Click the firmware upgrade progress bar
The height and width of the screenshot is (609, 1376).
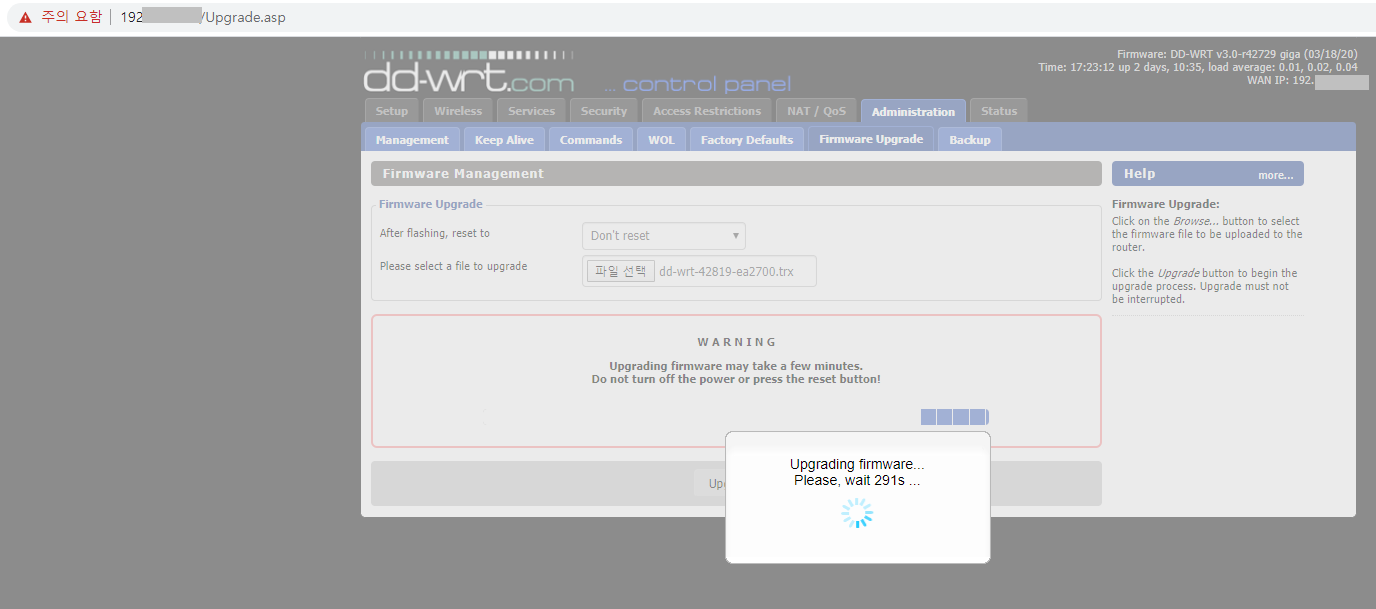coord(954,417)
